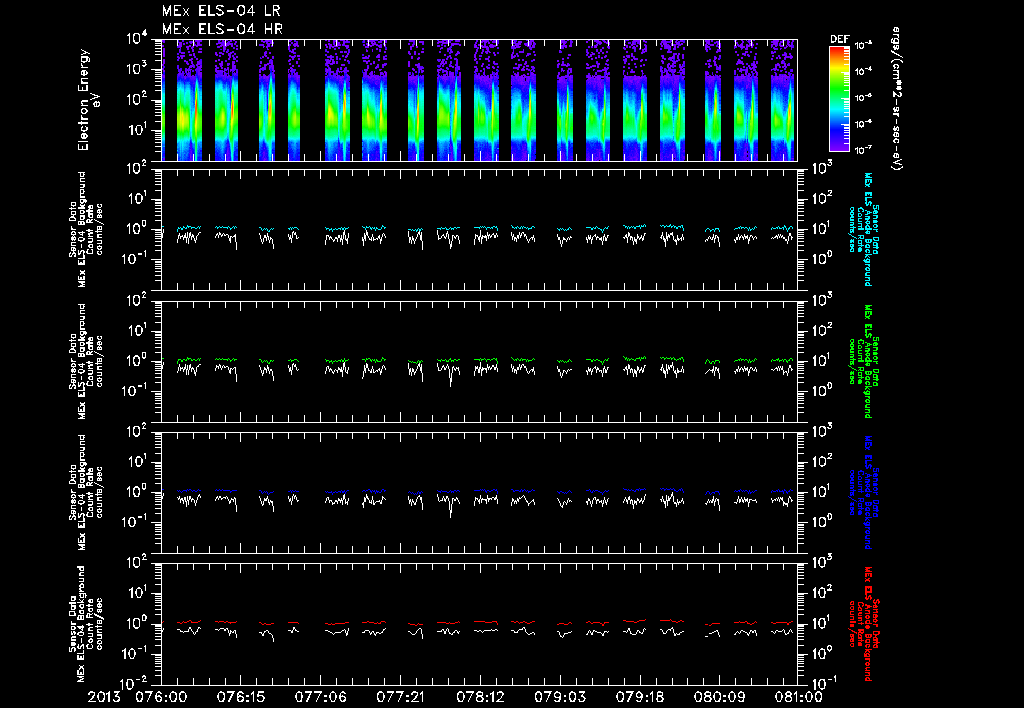
Task: Click the '078:12' time axis tick label
Action: pyautogui.click(x=480, y=697)
